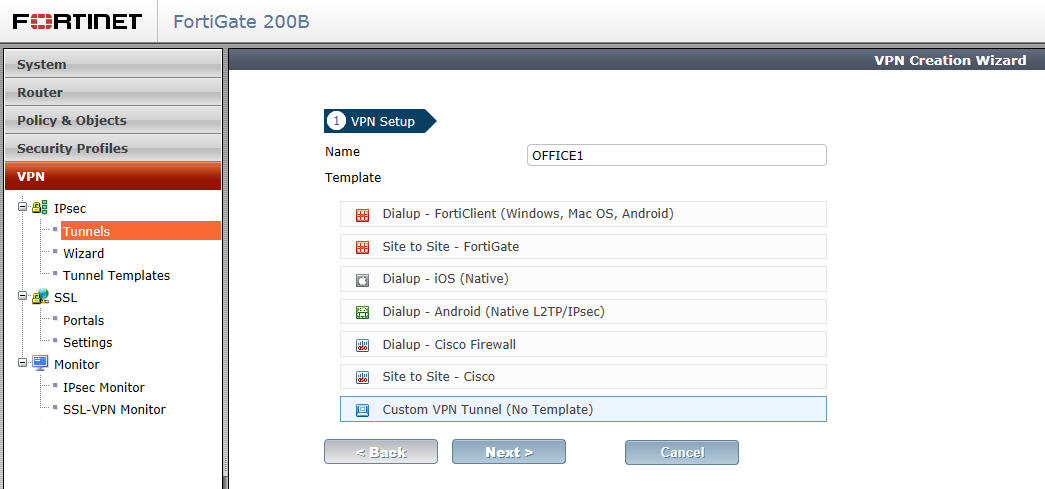Click the Android L2TP/IPsec template icon
The image size is (1045, 489).
pos(362,312)
